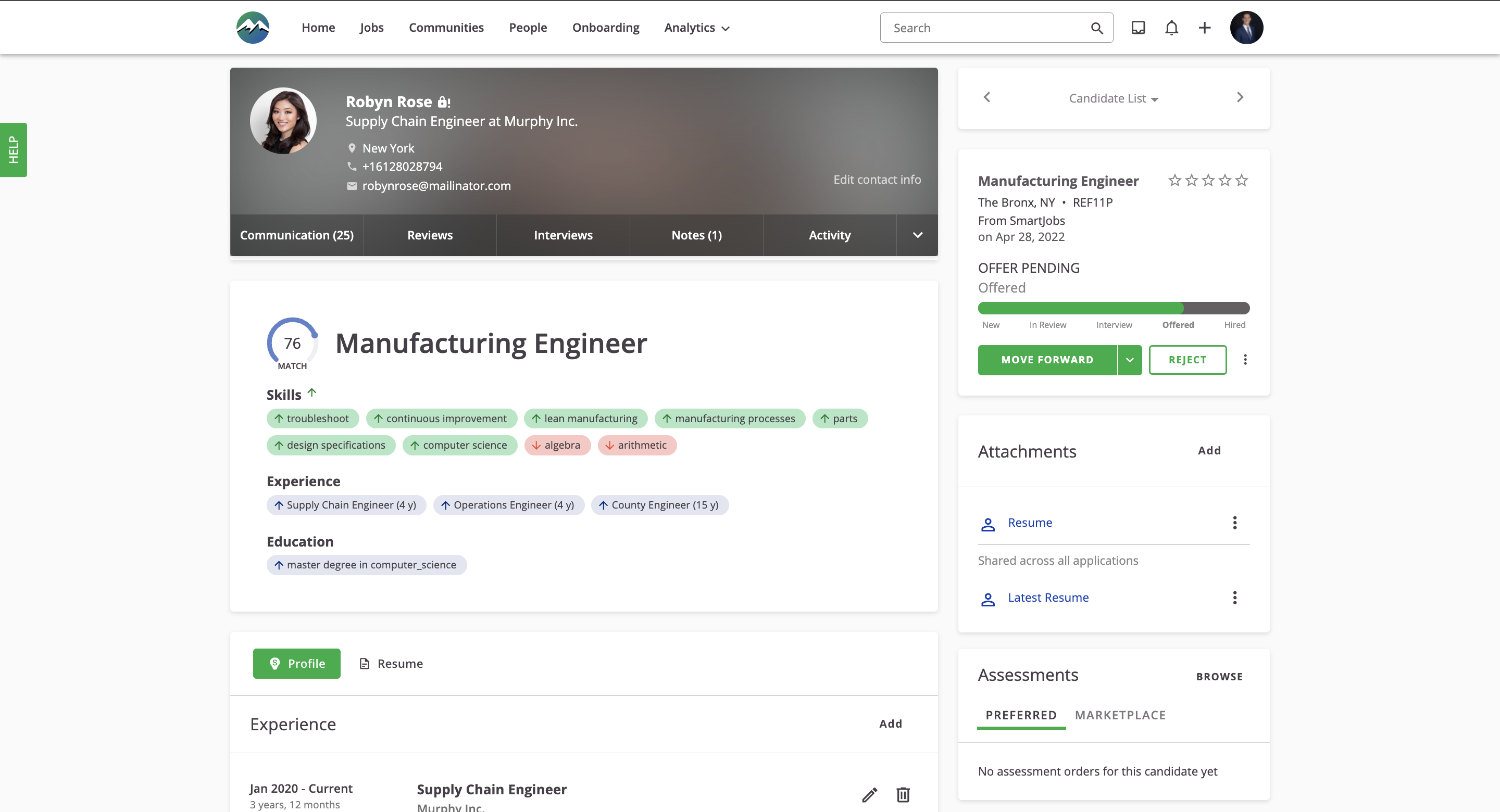Click Edit contact info
This screenshot has width=1500, height=812.
tap(877, 179)
